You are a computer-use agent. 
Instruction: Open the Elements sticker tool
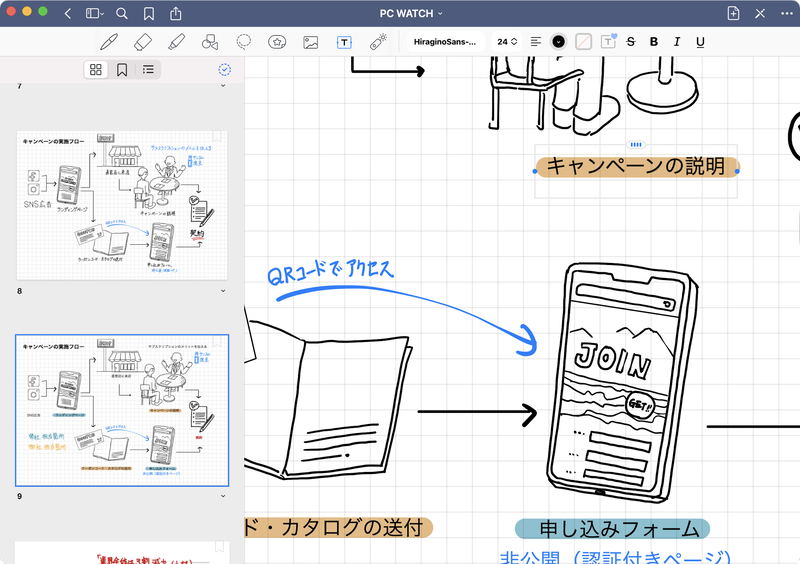[277, 42]
